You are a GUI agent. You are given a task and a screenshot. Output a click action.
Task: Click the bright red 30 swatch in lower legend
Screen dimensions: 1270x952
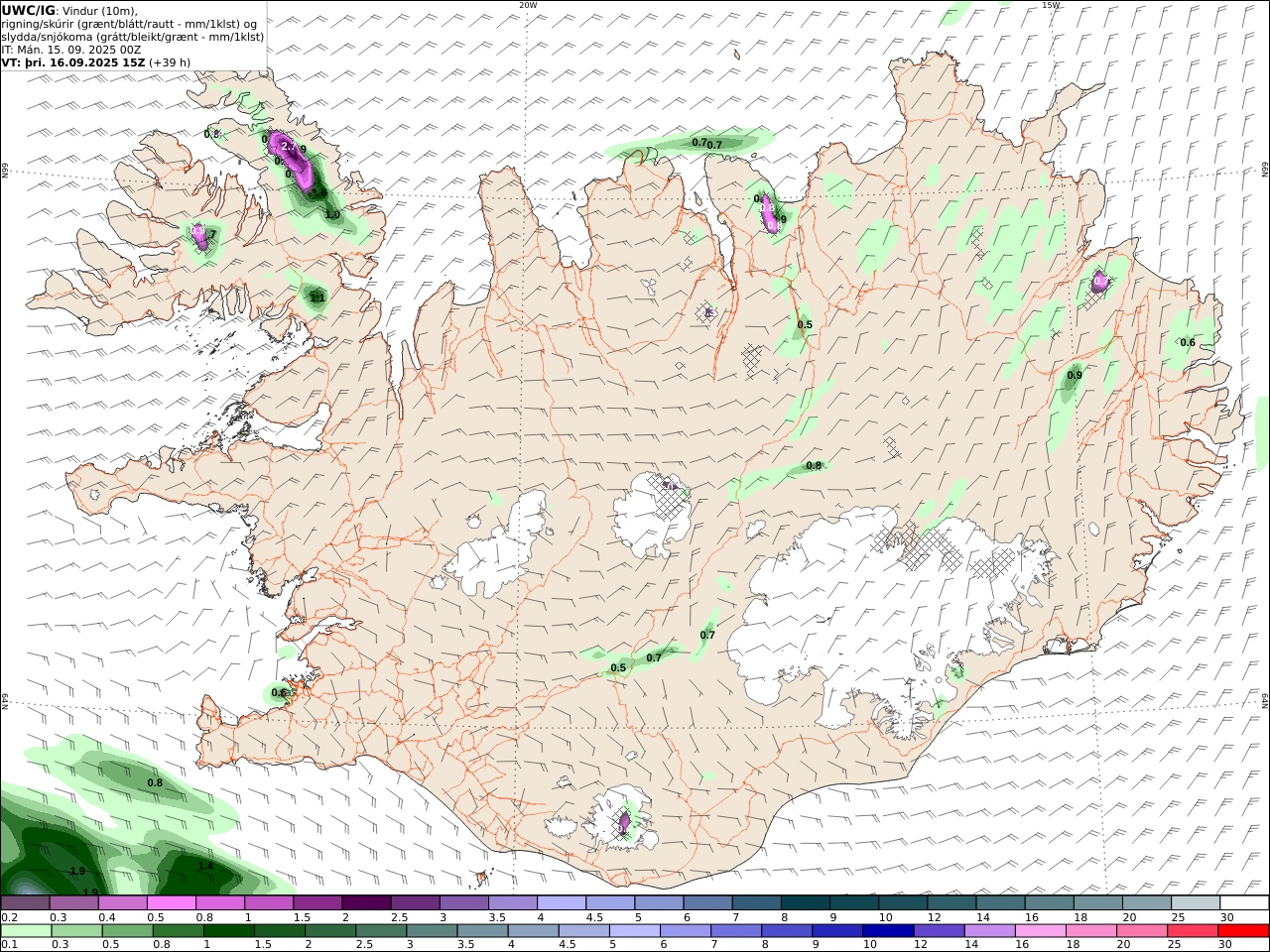1244,931
